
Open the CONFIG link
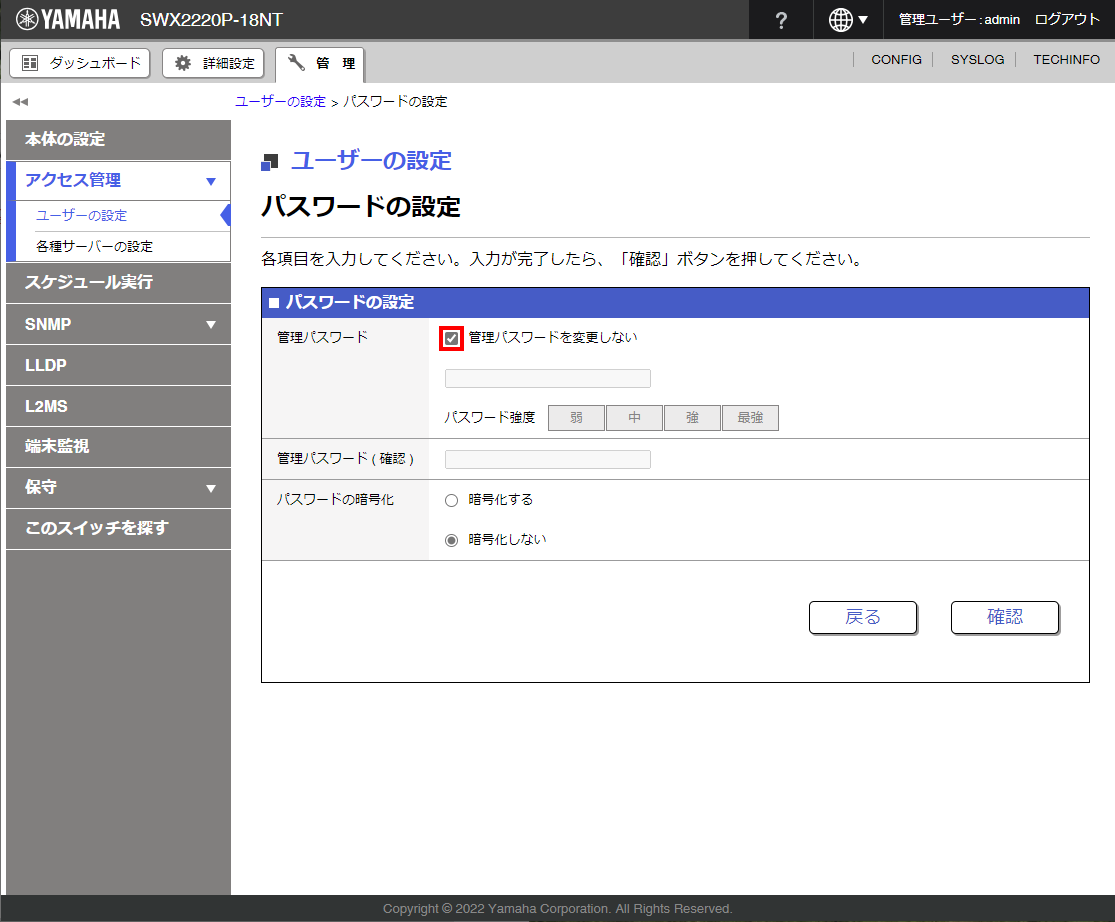(896, 60)
